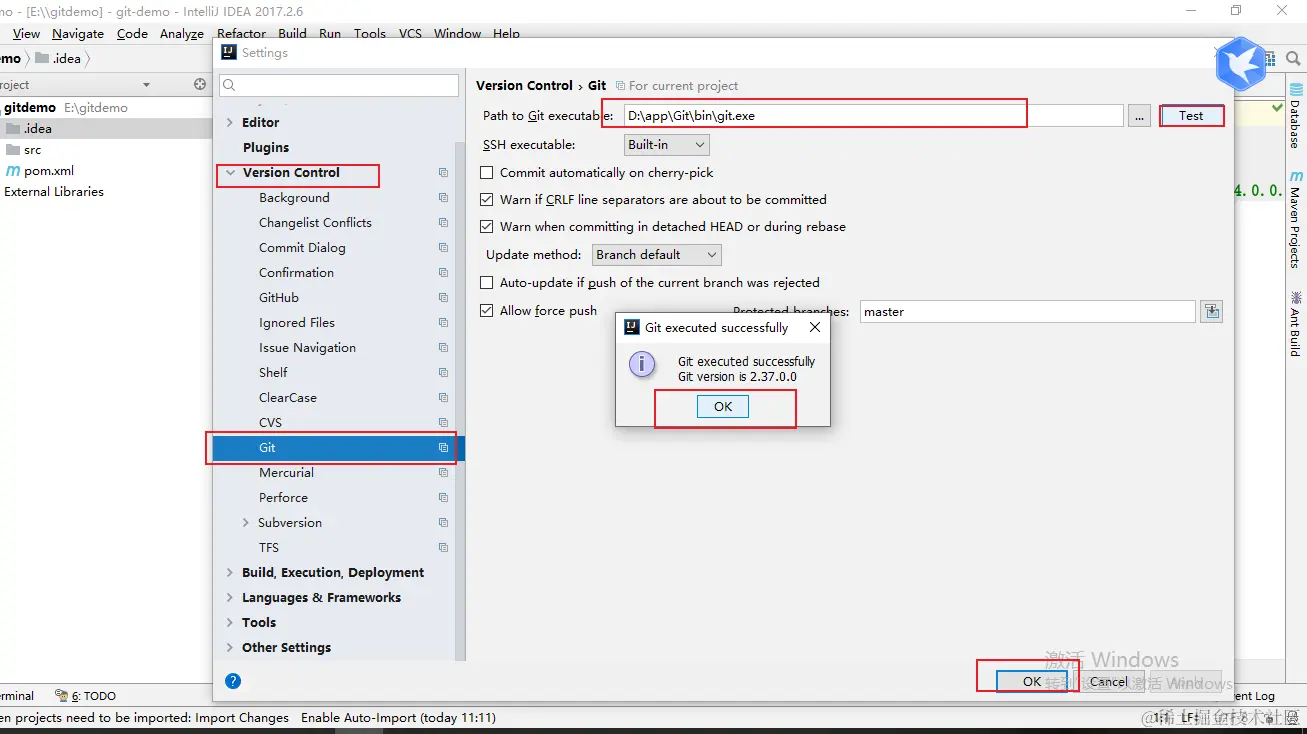Expand the Subversion settings node
This screenshot has width=1307, height=734.
point(246,523)
